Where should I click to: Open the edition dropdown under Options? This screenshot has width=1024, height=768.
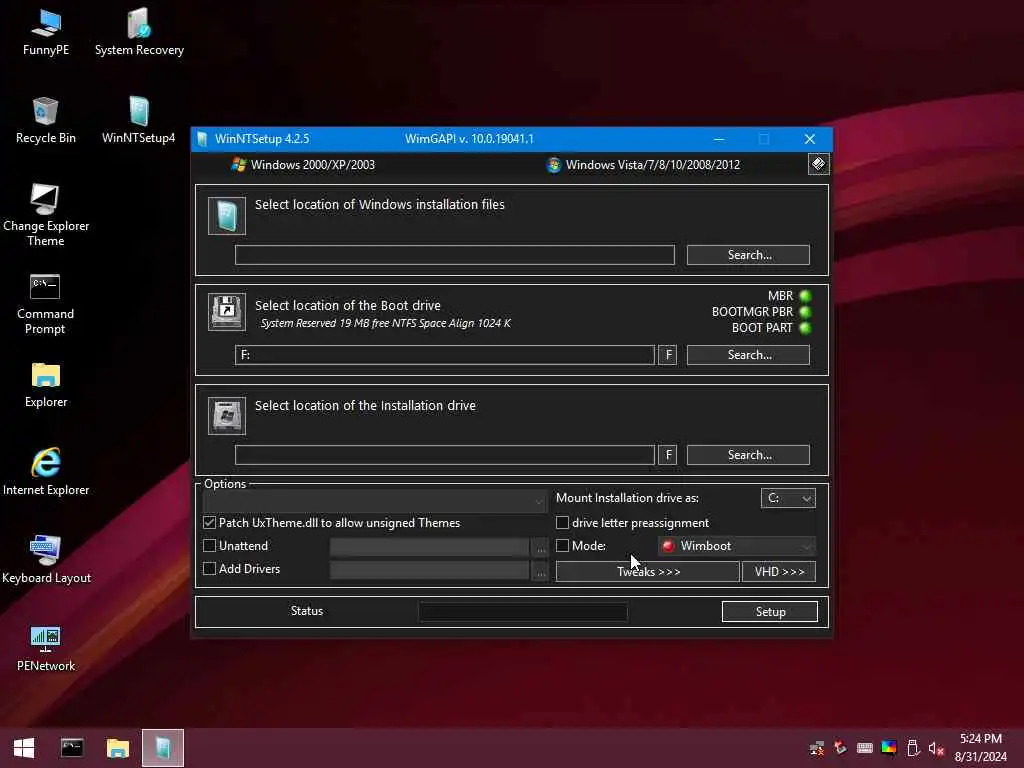[x=375, y=501]
